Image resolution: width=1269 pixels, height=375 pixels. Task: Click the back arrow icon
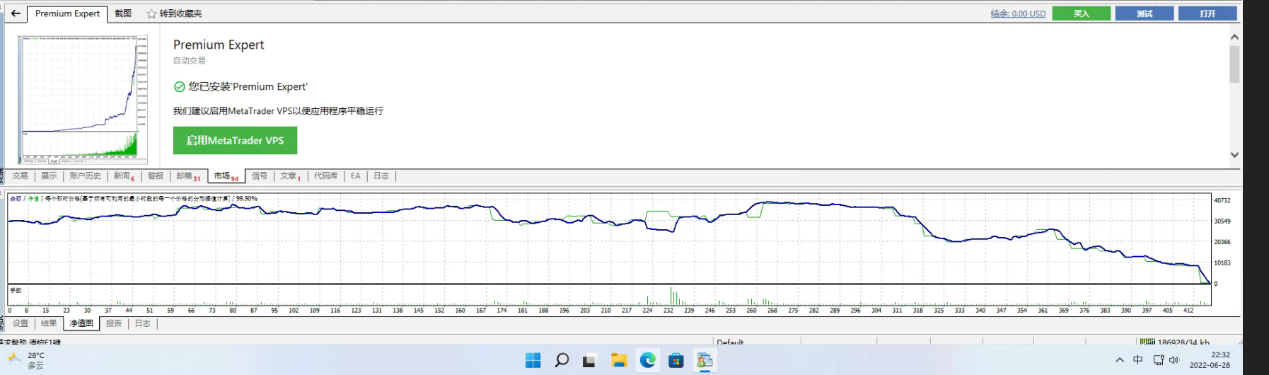14,14
